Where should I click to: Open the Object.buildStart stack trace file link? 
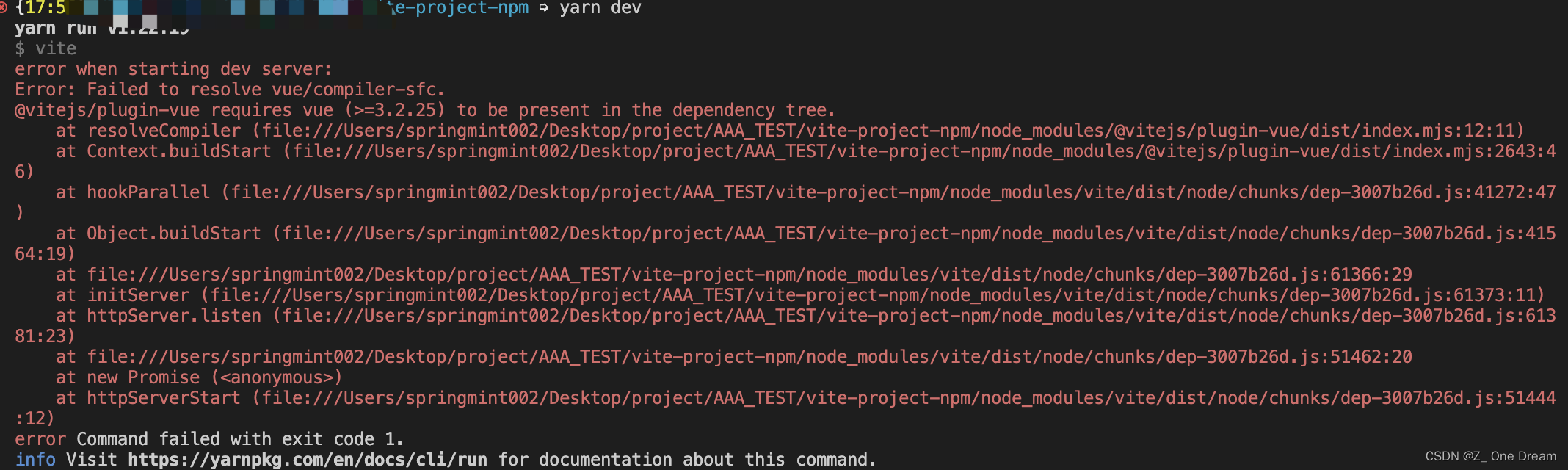(x=918, y=234)
